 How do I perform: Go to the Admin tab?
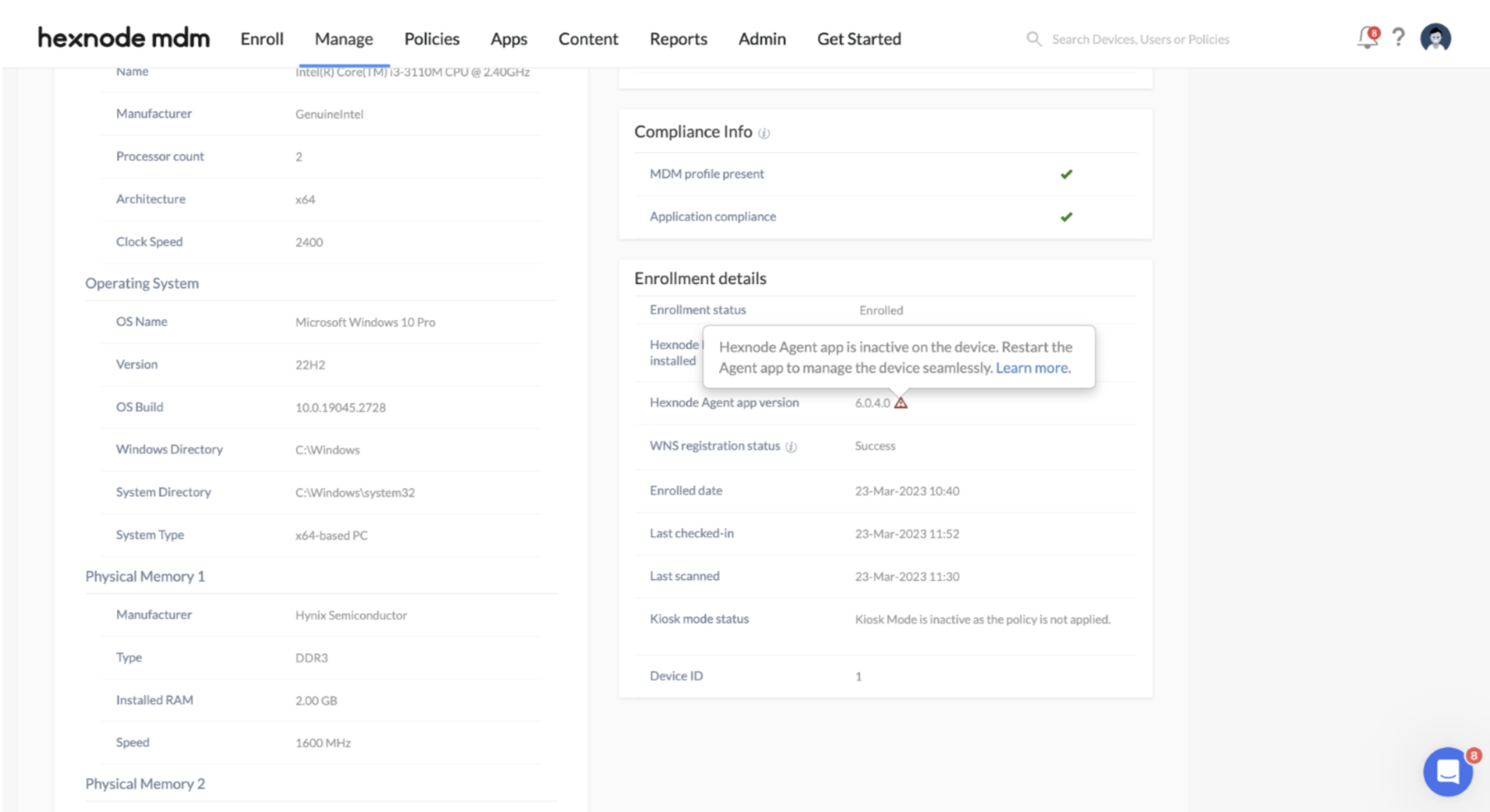[762, 38]
